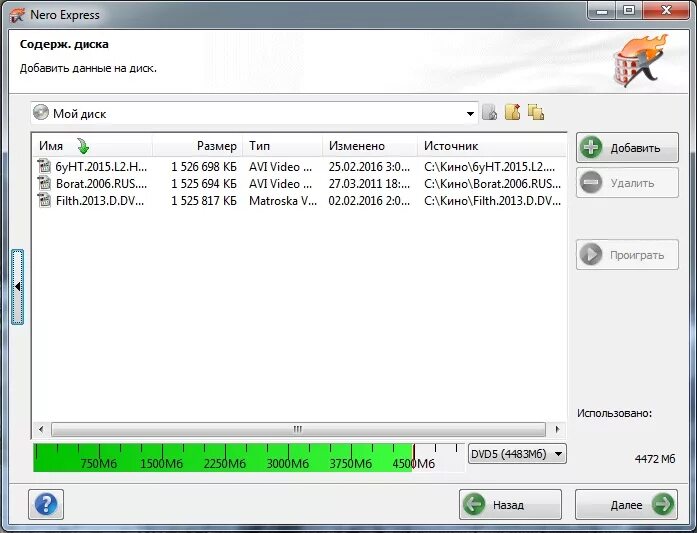Click the Nero Express title bar icon
This screenshot has height=533, width=697.
[x=17, y=15]
